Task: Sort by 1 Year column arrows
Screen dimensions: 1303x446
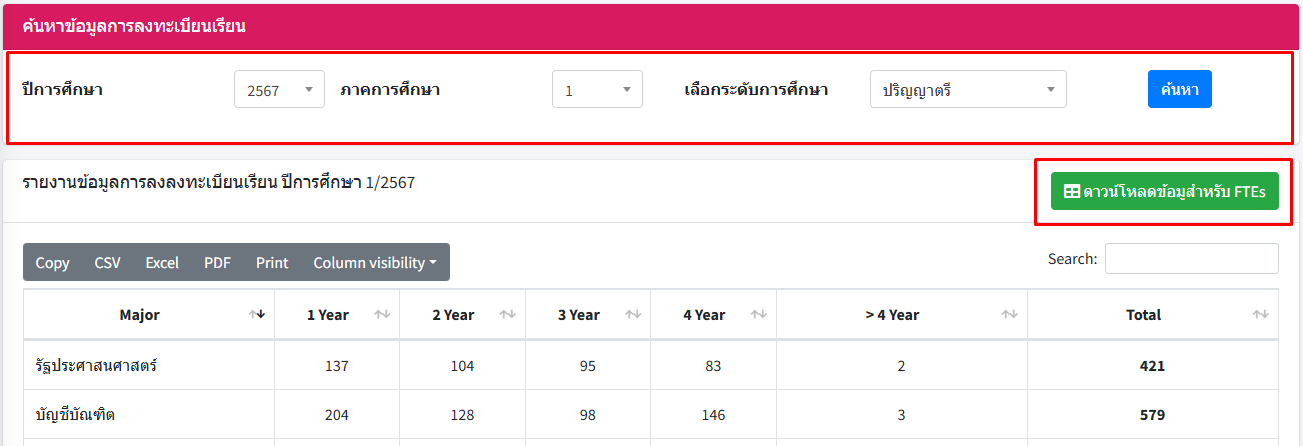Action: click(382, 315)
